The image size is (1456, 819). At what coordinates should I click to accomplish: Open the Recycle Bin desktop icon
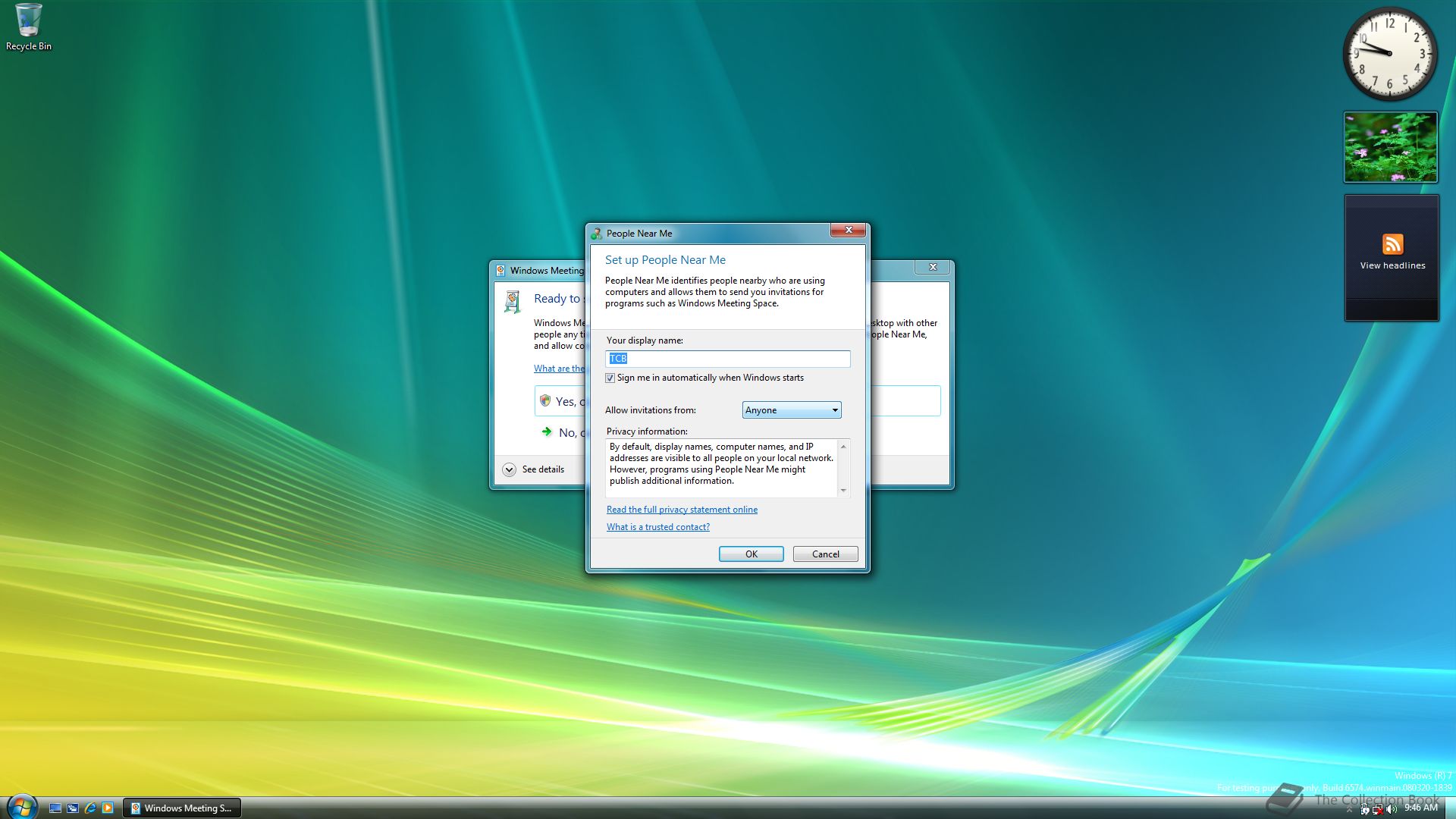coord(28,27)
